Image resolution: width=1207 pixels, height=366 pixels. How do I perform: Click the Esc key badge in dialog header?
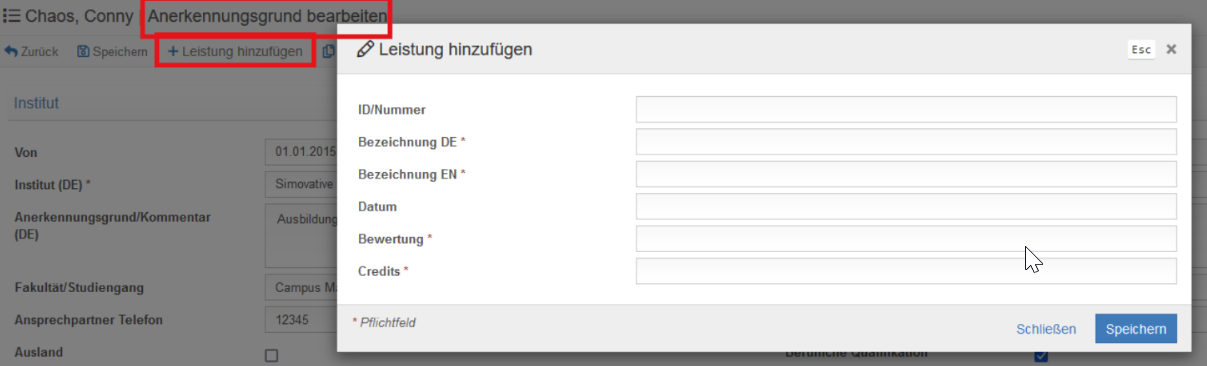pyautogui.click(x=1142, y=49)
